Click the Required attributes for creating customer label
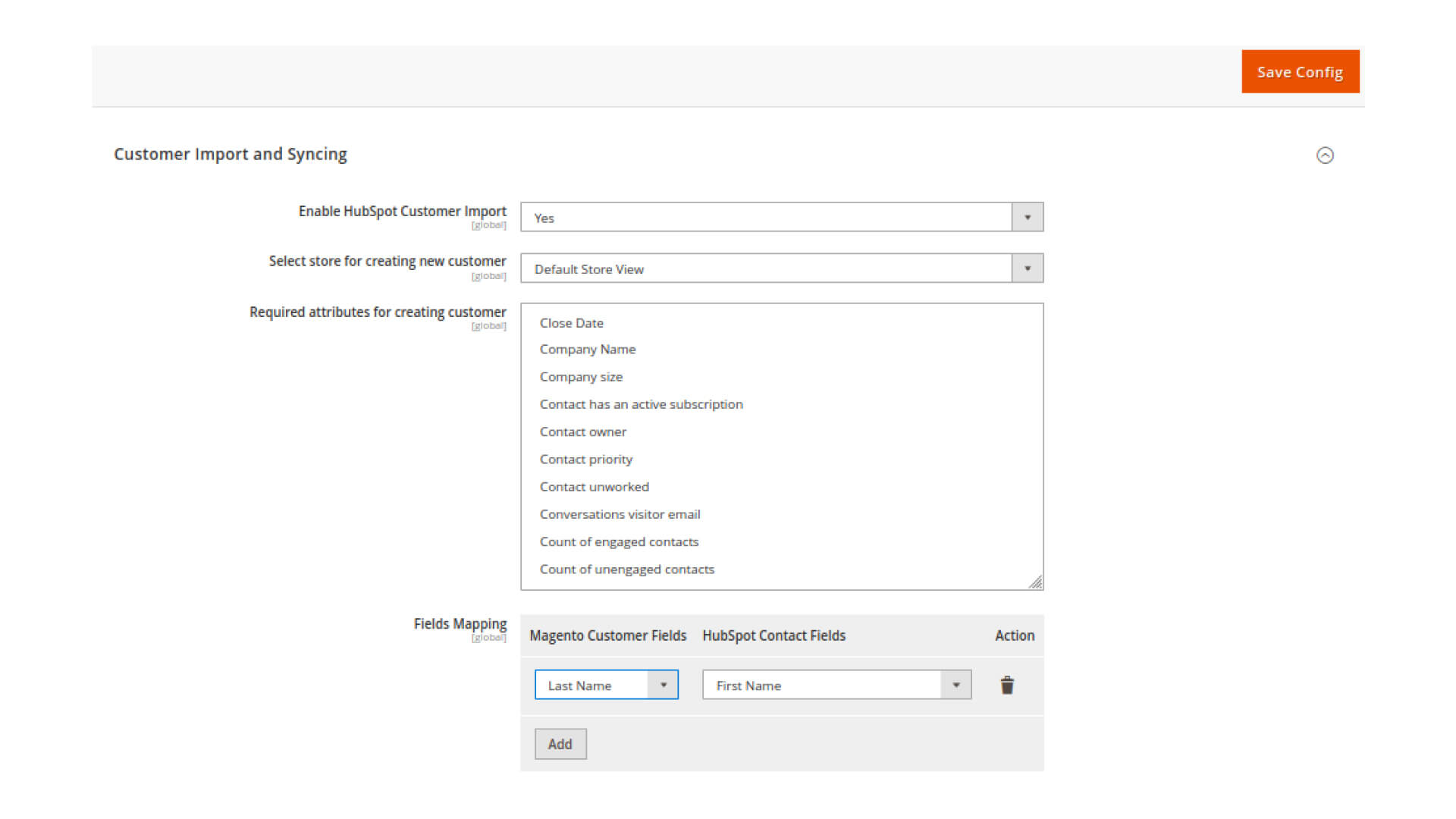1456x819 pixels. point(378,312)
